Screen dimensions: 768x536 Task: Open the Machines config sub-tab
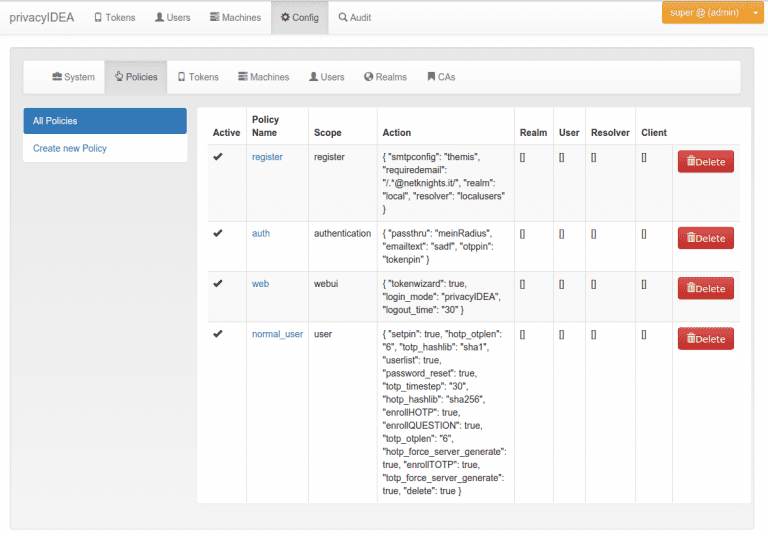[263, 77]
